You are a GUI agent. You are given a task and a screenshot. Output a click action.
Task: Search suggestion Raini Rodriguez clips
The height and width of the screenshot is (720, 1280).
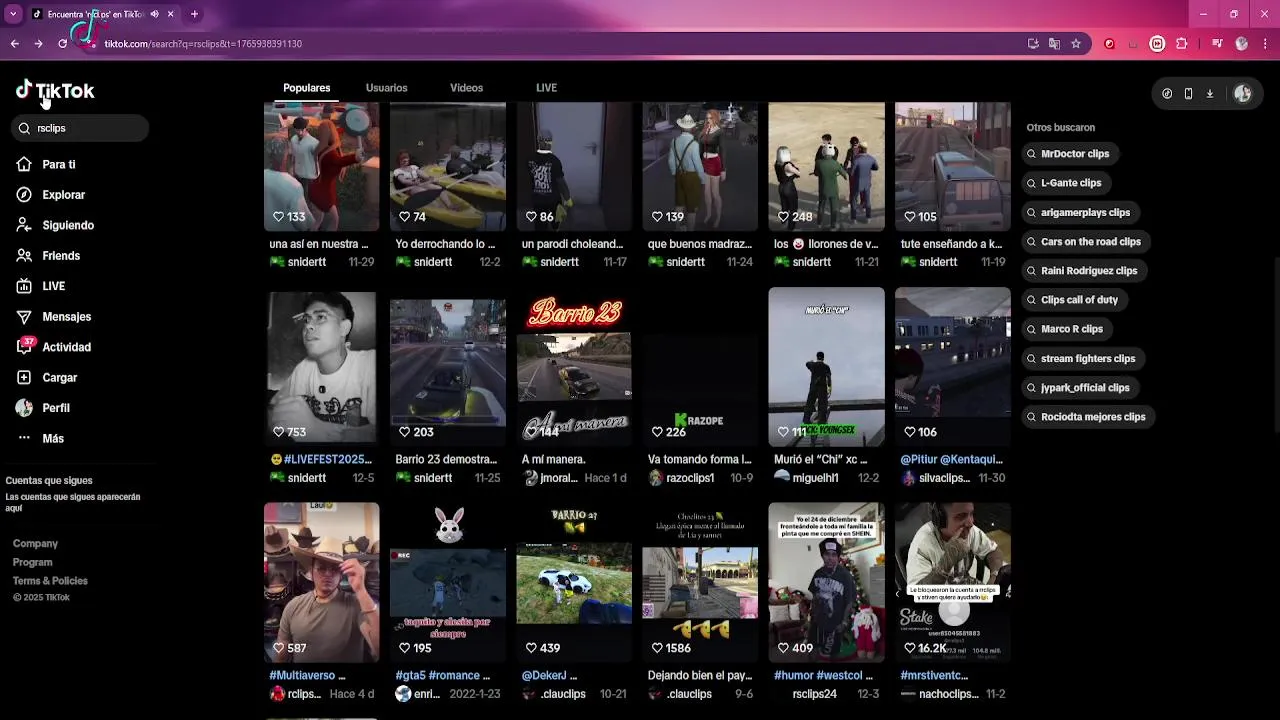coord(1082,270)
